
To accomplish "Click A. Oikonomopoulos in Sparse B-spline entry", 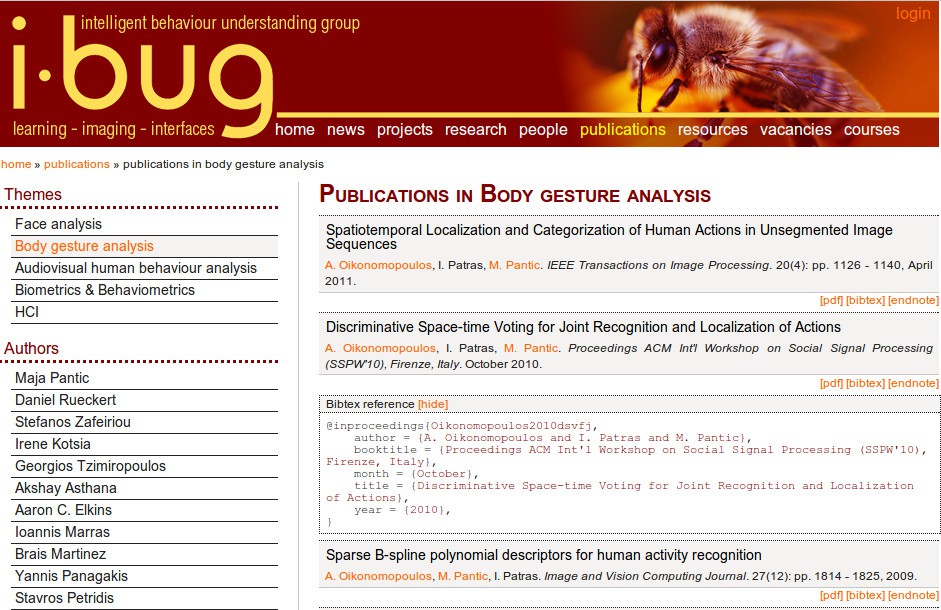I will pyautogui.click(x=378, y=576).
